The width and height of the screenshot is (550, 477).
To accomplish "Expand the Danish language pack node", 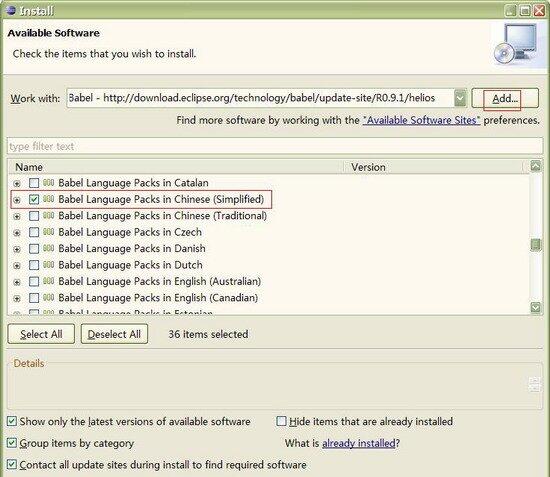I will (x=16, y=249).
